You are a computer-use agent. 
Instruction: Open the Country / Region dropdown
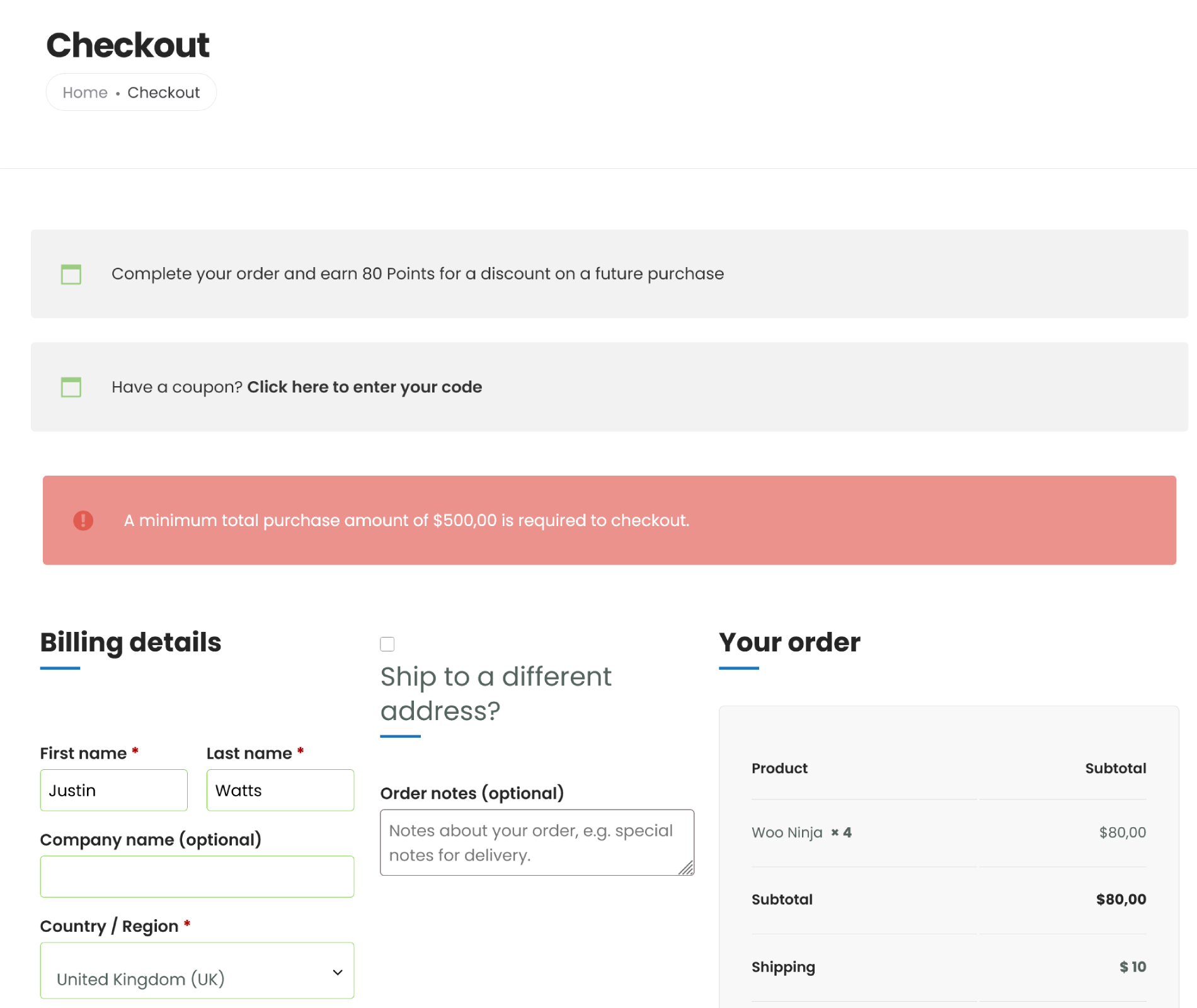(x=197, y=971)
